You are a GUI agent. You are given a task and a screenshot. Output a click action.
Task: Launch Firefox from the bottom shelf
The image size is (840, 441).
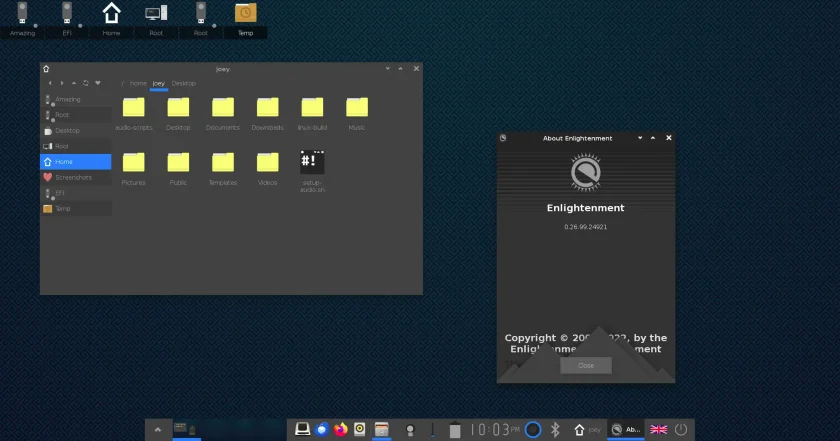(x=341, y=429)
